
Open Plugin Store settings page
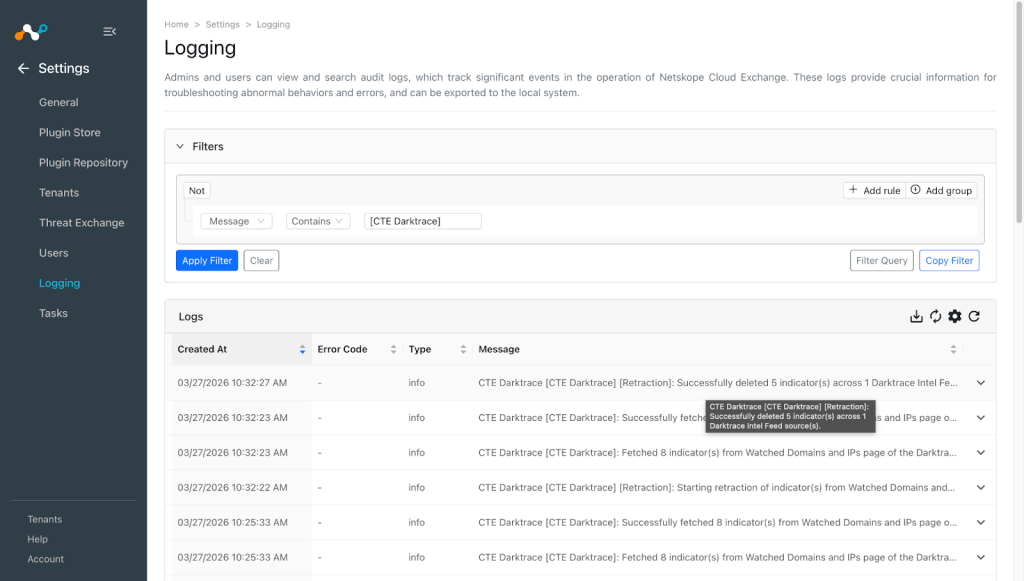[70, 133]
